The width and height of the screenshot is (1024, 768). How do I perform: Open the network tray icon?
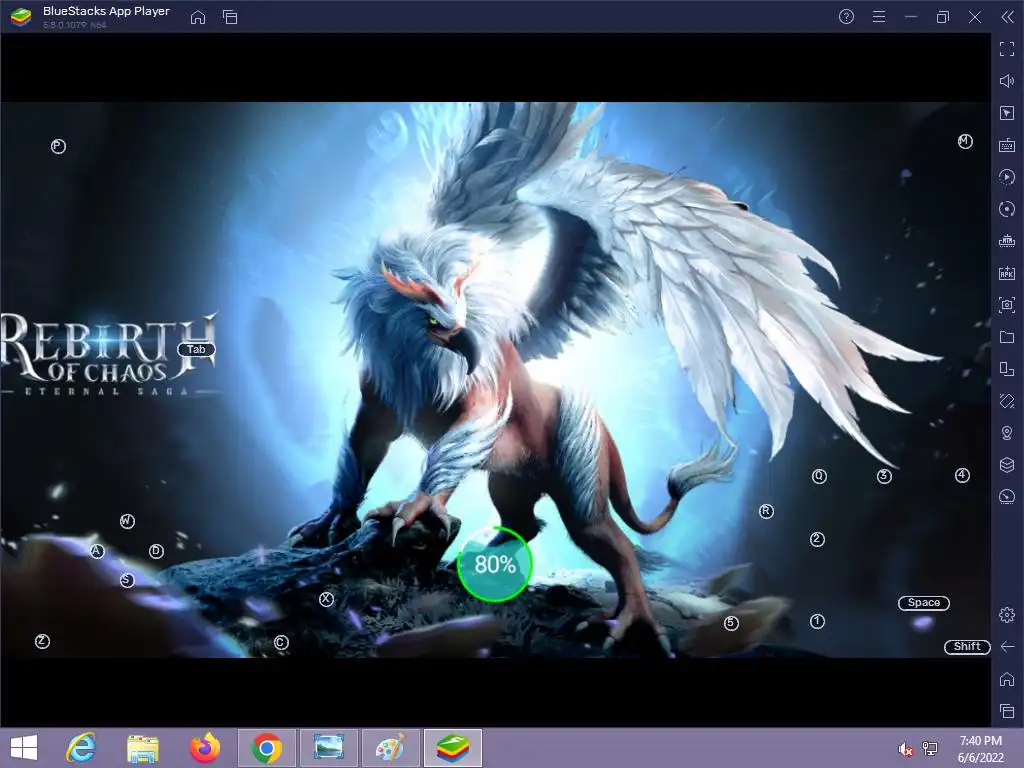coord(930,749)
